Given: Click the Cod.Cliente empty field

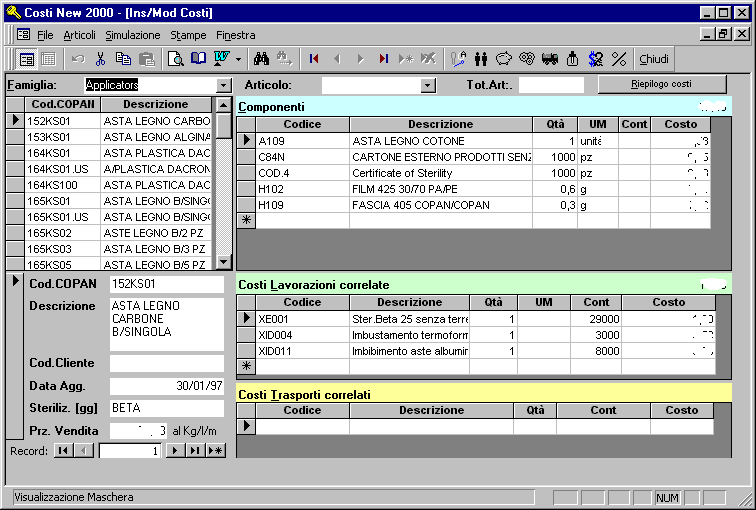Looking at the screenshot, I should coord(167,363).
